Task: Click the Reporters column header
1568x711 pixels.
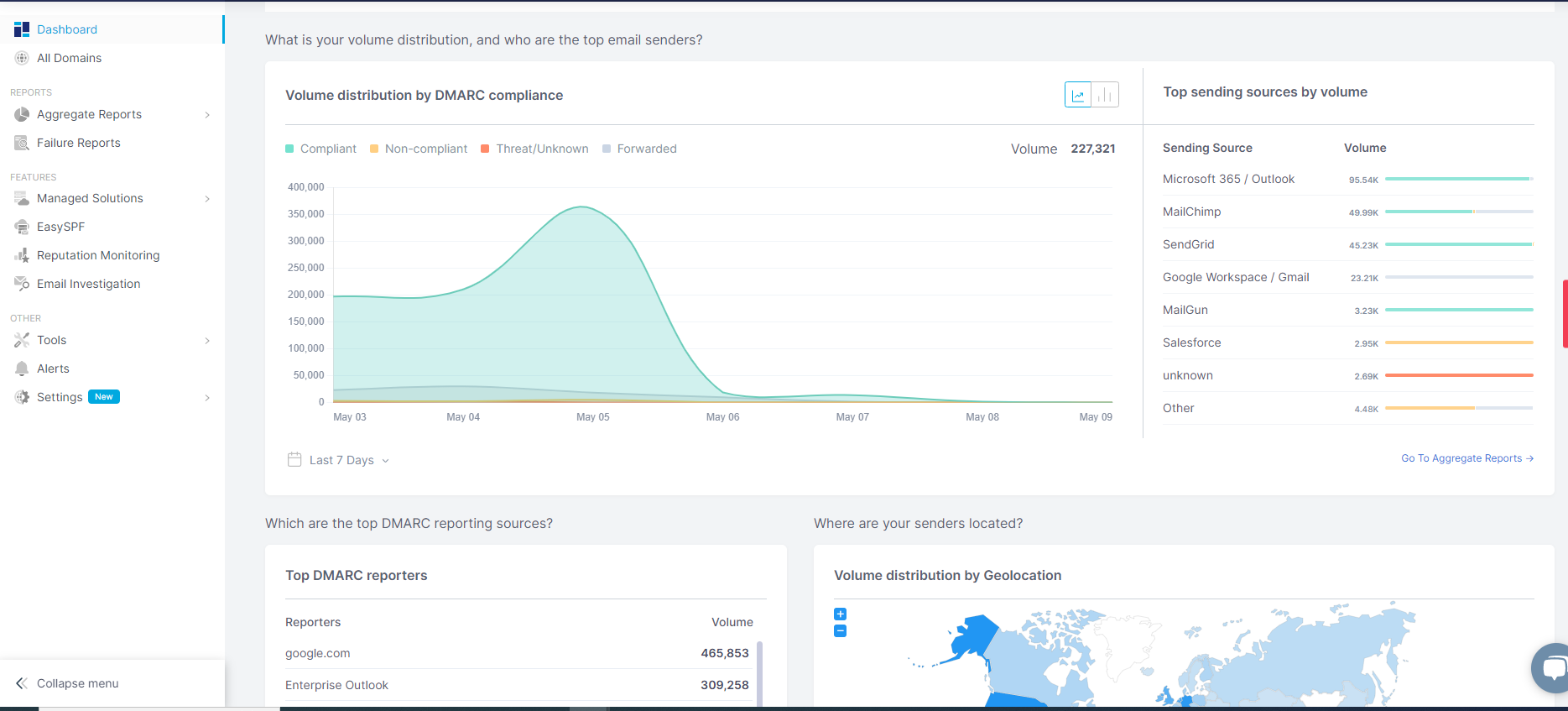Action: [x=313, y=622]
